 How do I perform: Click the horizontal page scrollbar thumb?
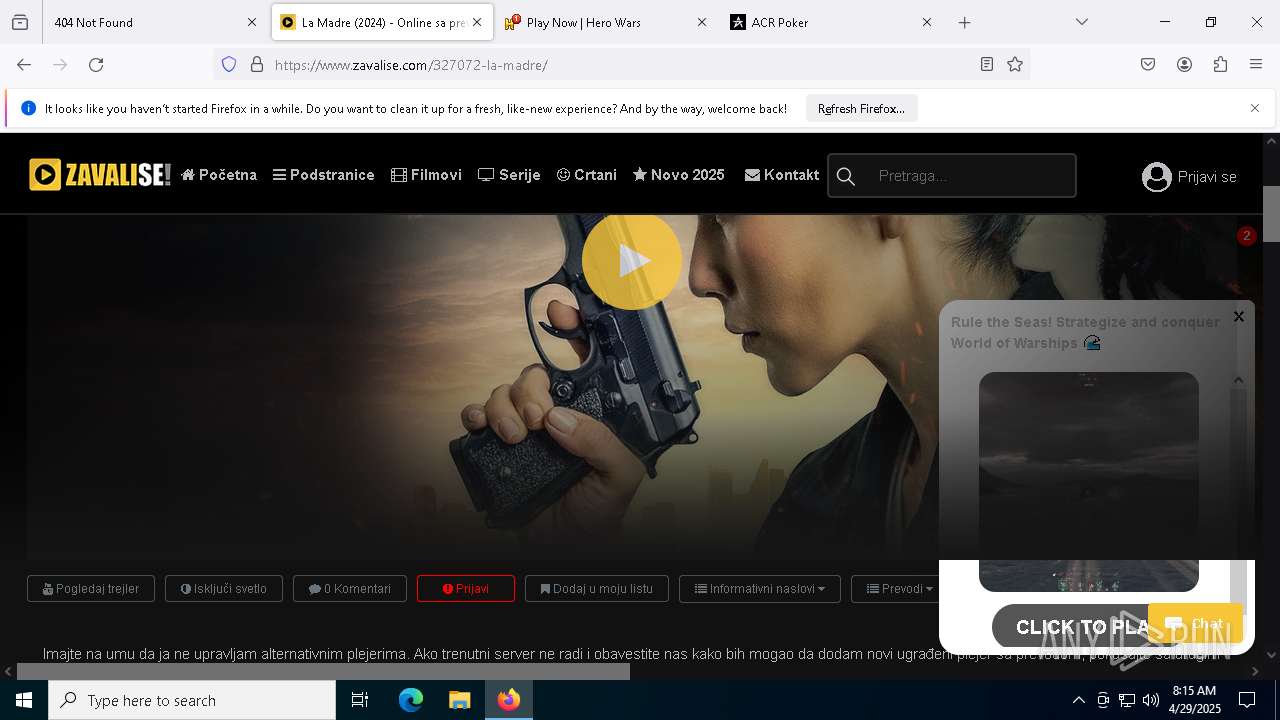323,671
